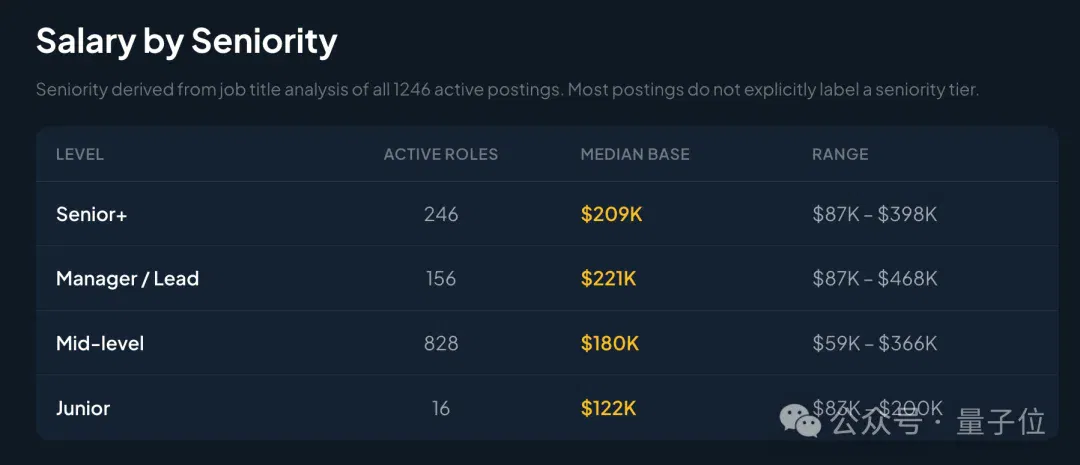Click the $59K – $366K range cell
The width and height of the screenshot is (1080, 465).
click(x=875, y=343)
